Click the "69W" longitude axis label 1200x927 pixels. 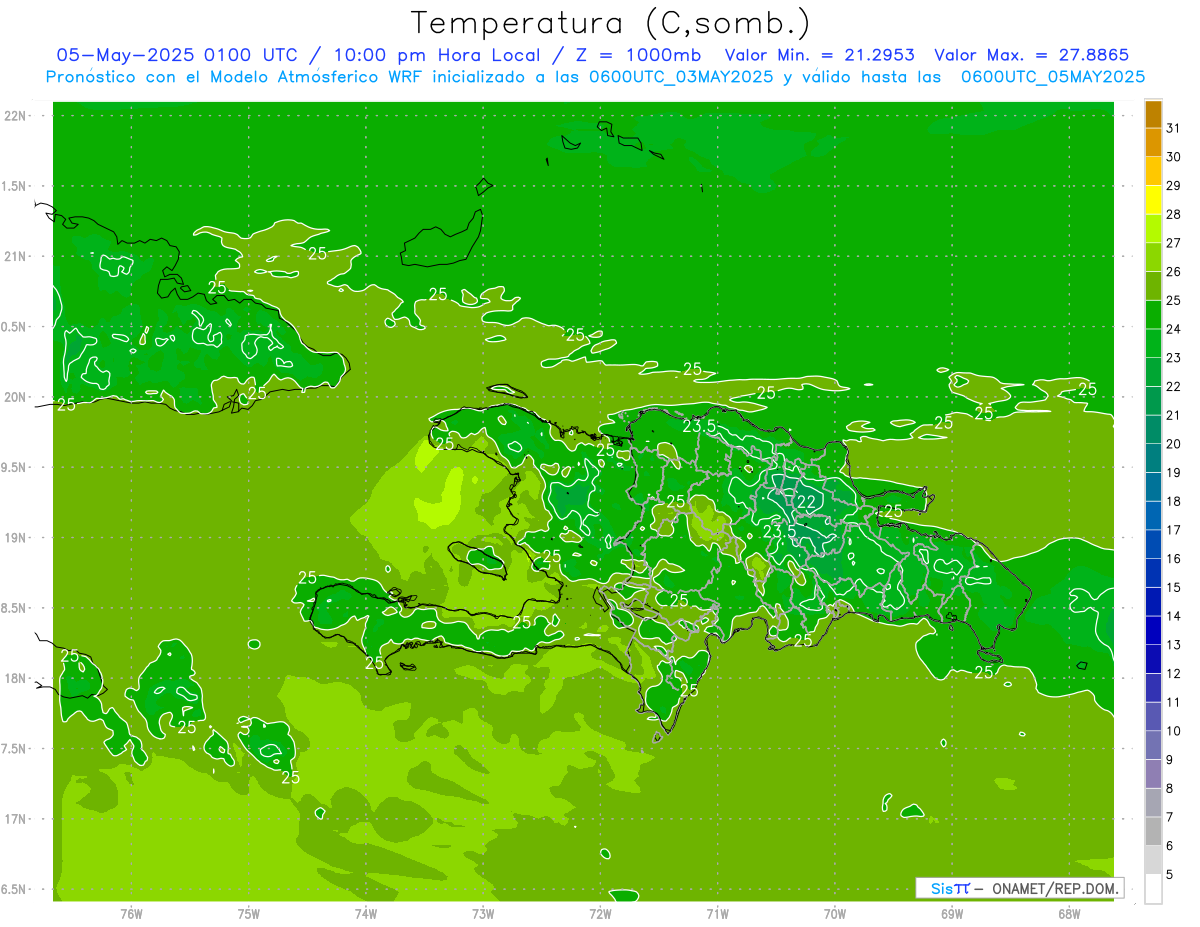tap(952, 914)
